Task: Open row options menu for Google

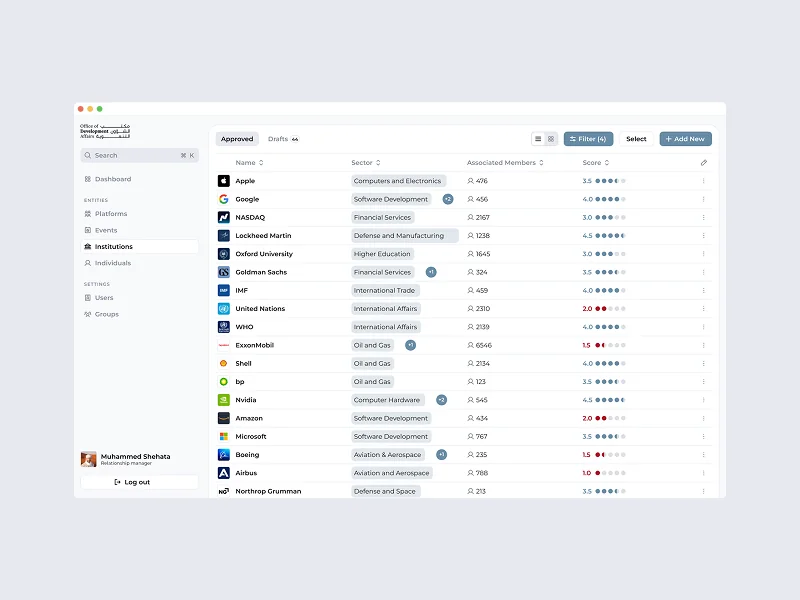Action: 704,199
